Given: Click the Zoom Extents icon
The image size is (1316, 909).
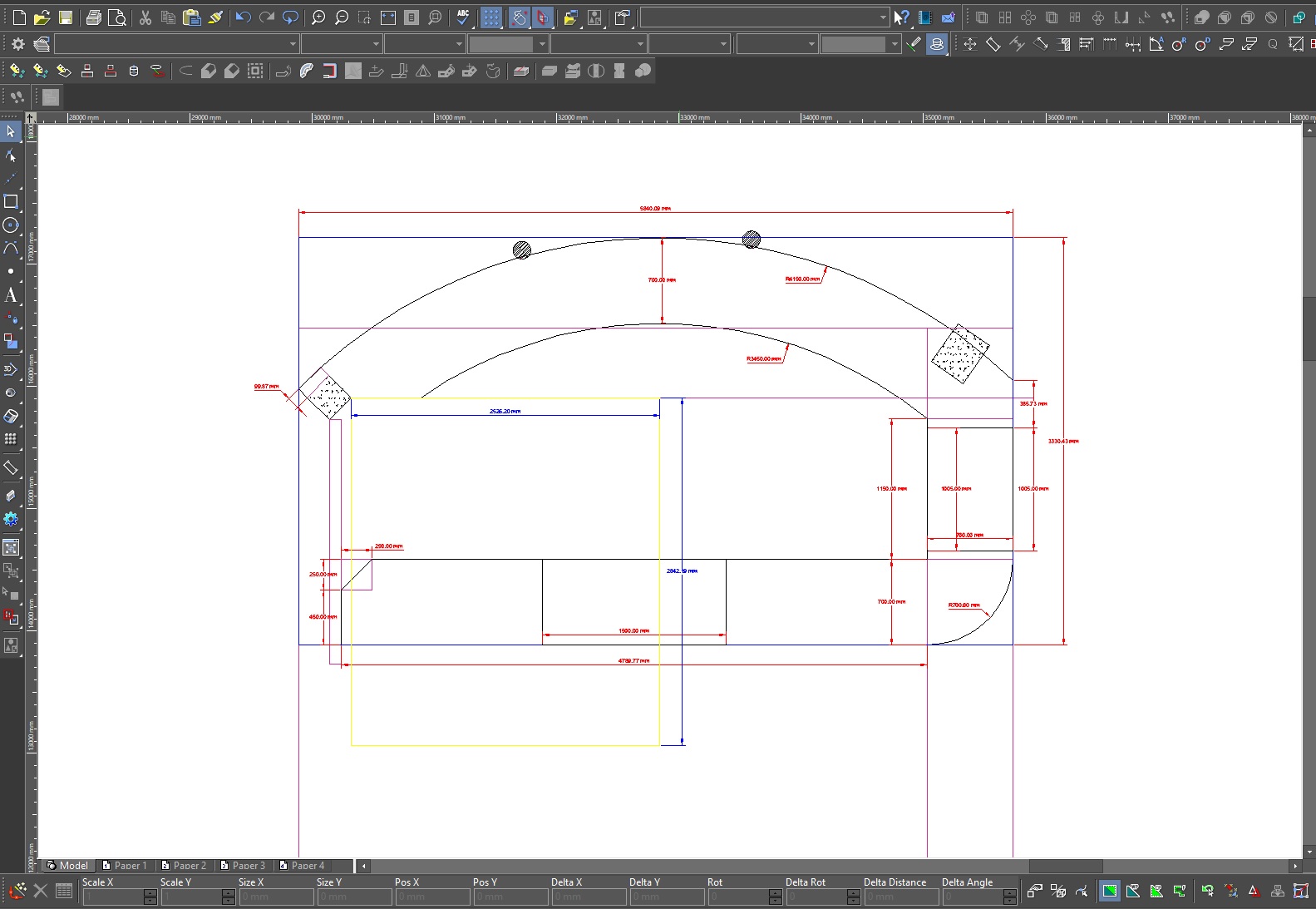Looking at the screenshot, I should [x=388, y=17].
